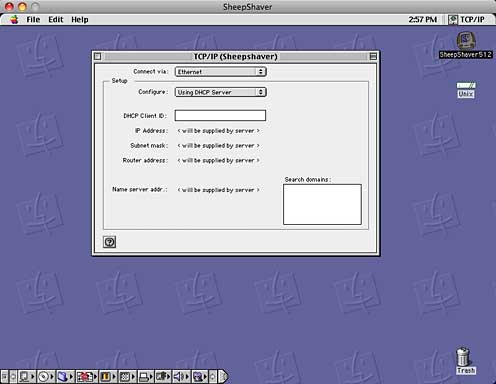The image size is (496, 384).
Task: Open the Apple menu
Action: coord(14,20)
